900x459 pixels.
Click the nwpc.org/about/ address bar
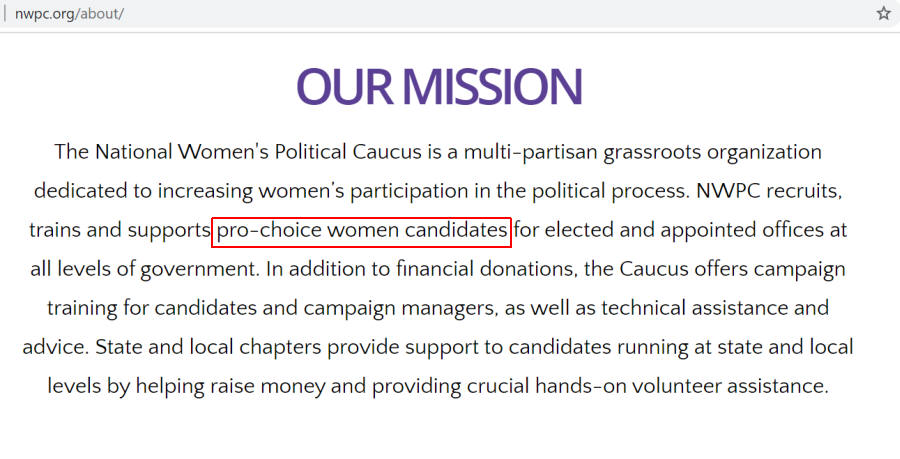[x=436, y=13]
